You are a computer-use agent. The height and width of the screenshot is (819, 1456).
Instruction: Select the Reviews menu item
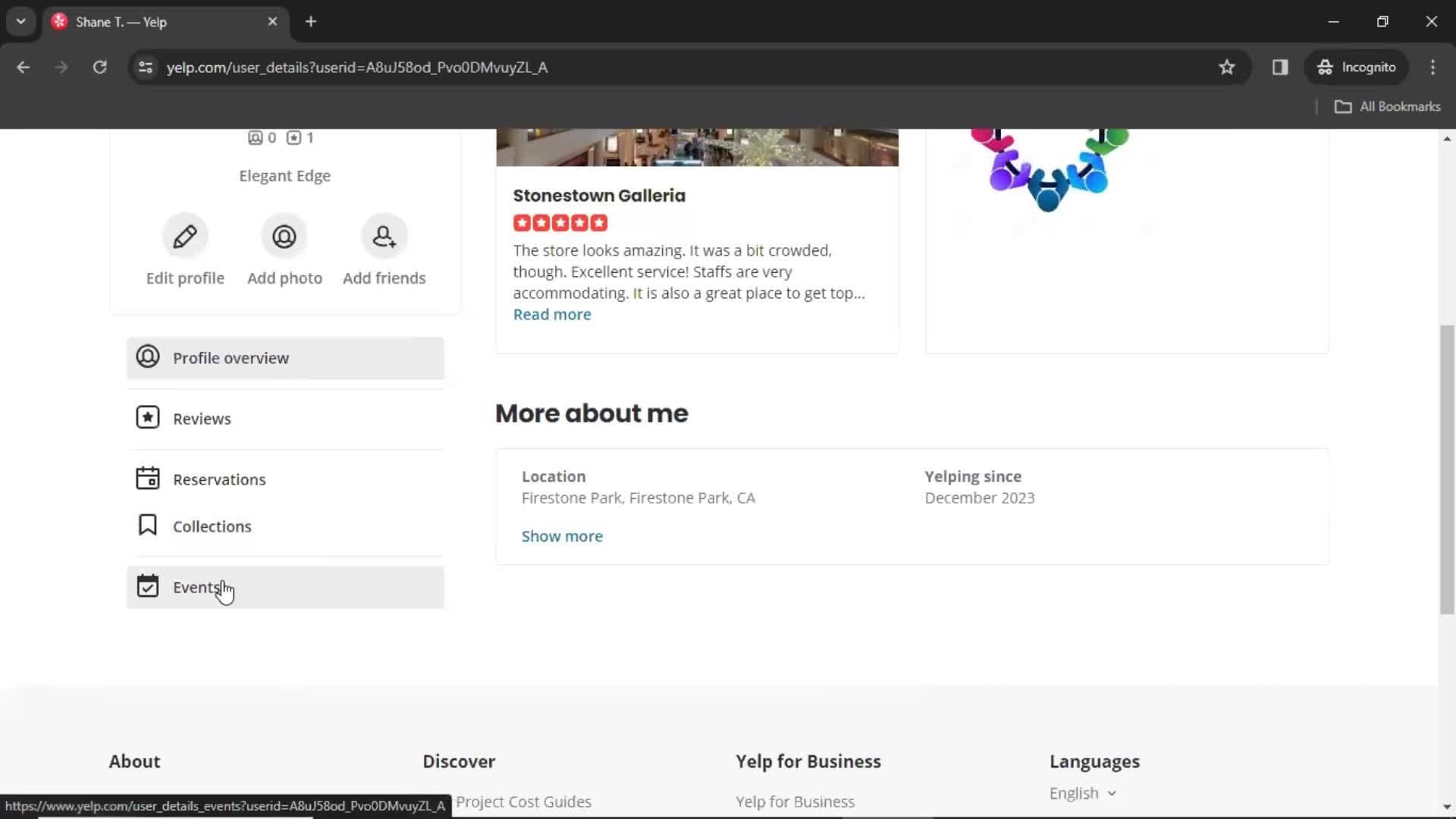[202, 418]
